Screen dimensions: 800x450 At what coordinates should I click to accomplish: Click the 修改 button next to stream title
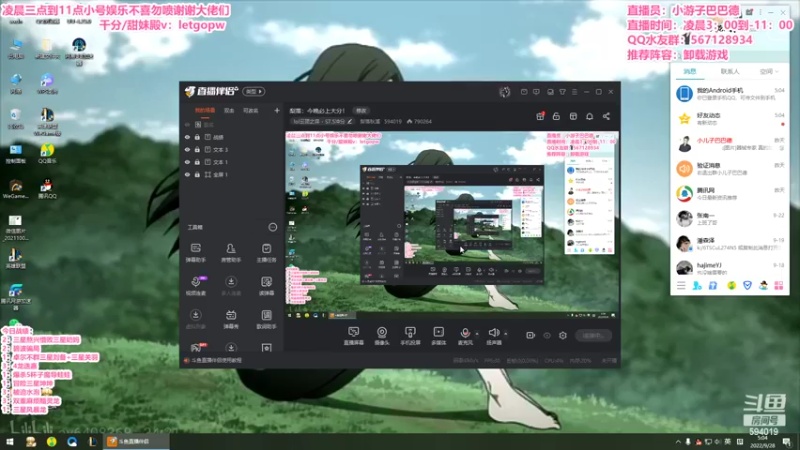(x=361, y=111)
